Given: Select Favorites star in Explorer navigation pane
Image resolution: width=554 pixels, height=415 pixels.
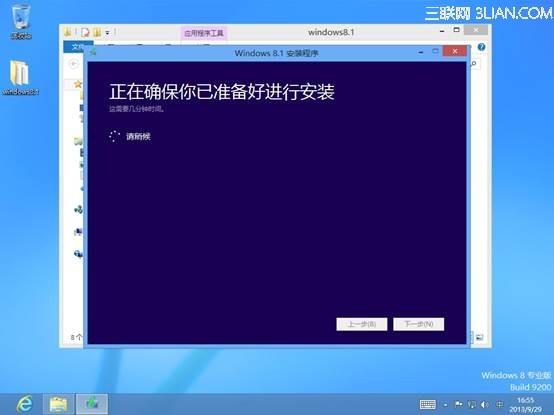Looking at the screenshot, I should (x=78, y=84).
